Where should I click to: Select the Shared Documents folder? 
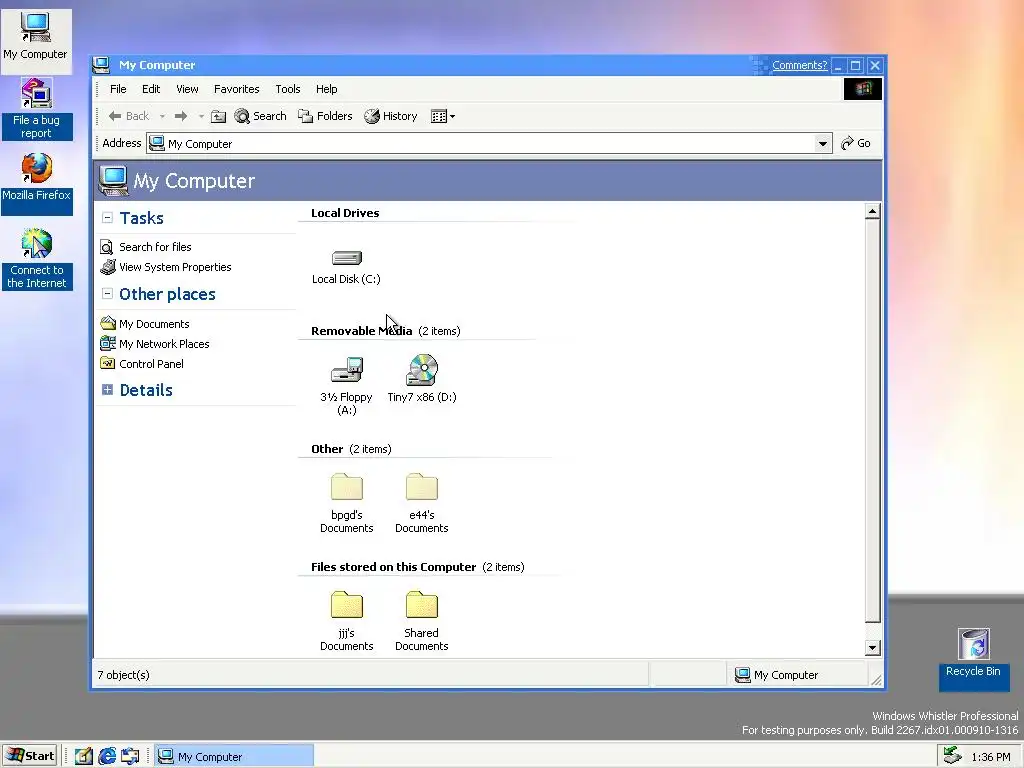pos(422,620)
